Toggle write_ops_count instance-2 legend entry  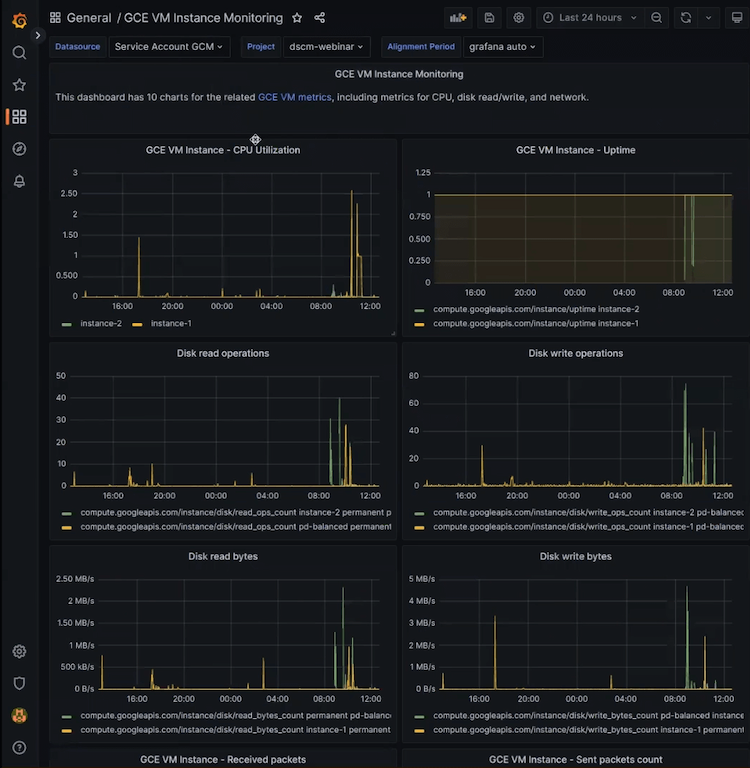588,512
